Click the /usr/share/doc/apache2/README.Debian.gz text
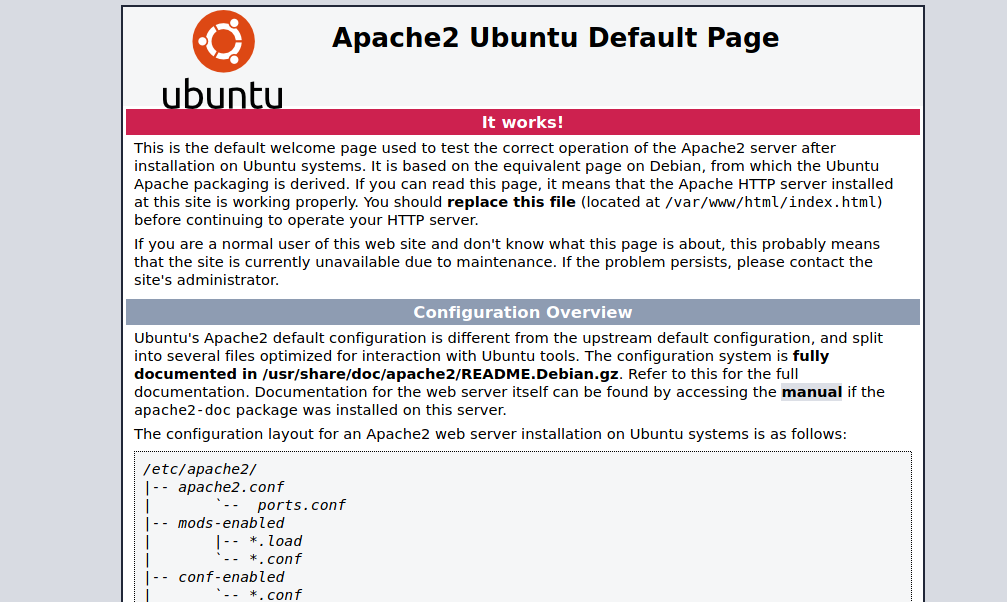Image resolution: width=1007 pixels, height=602 pixels. point(440,374)
